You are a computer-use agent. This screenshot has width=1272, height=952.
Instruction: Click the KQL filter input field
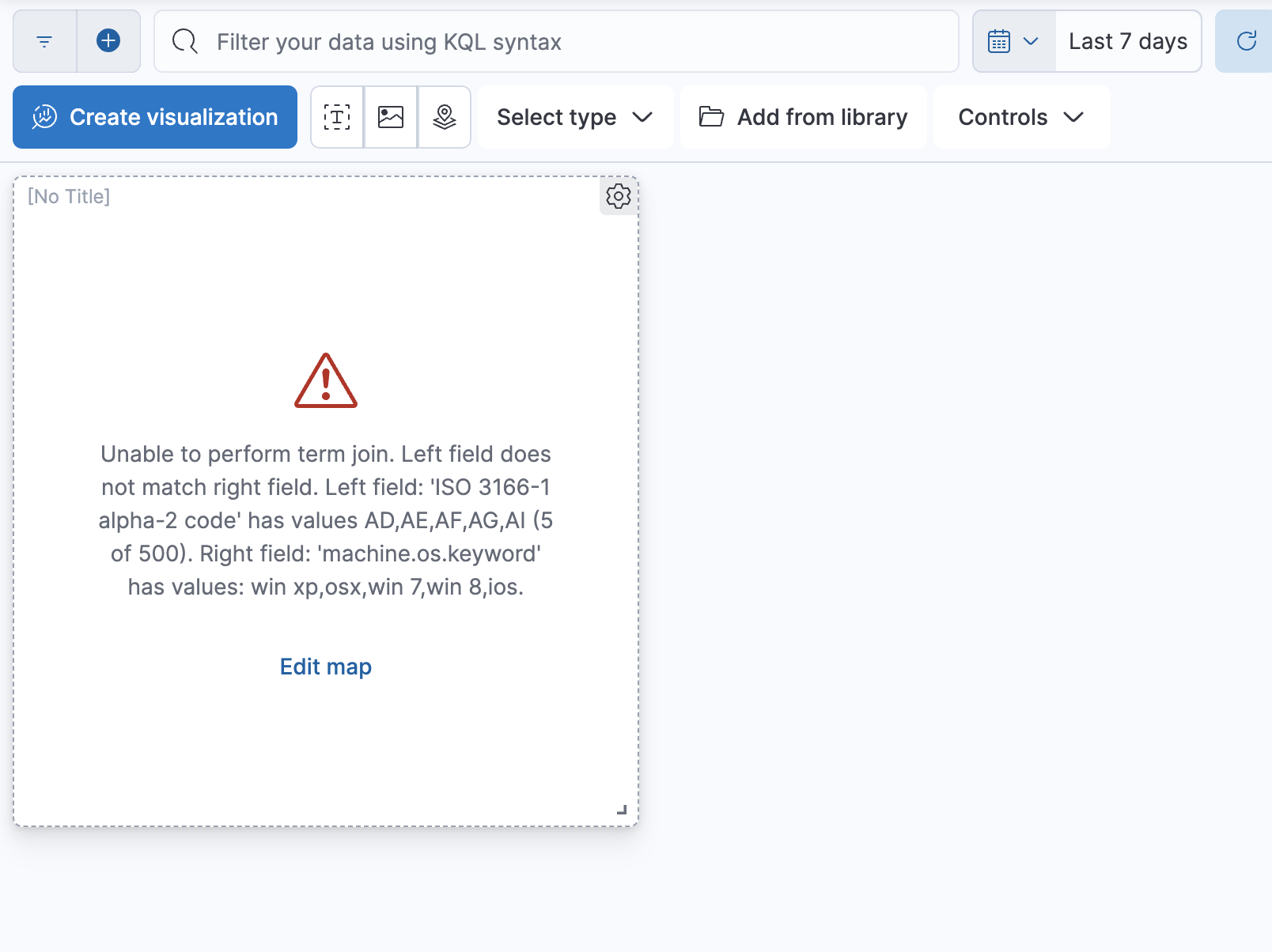point(554,41)
